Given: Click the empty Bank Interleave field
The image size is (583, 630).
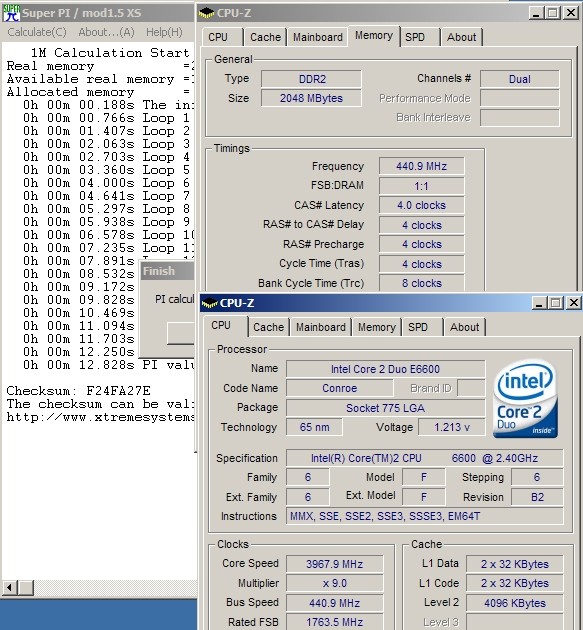Looking at the screenshot, I should tap(520, 118).
